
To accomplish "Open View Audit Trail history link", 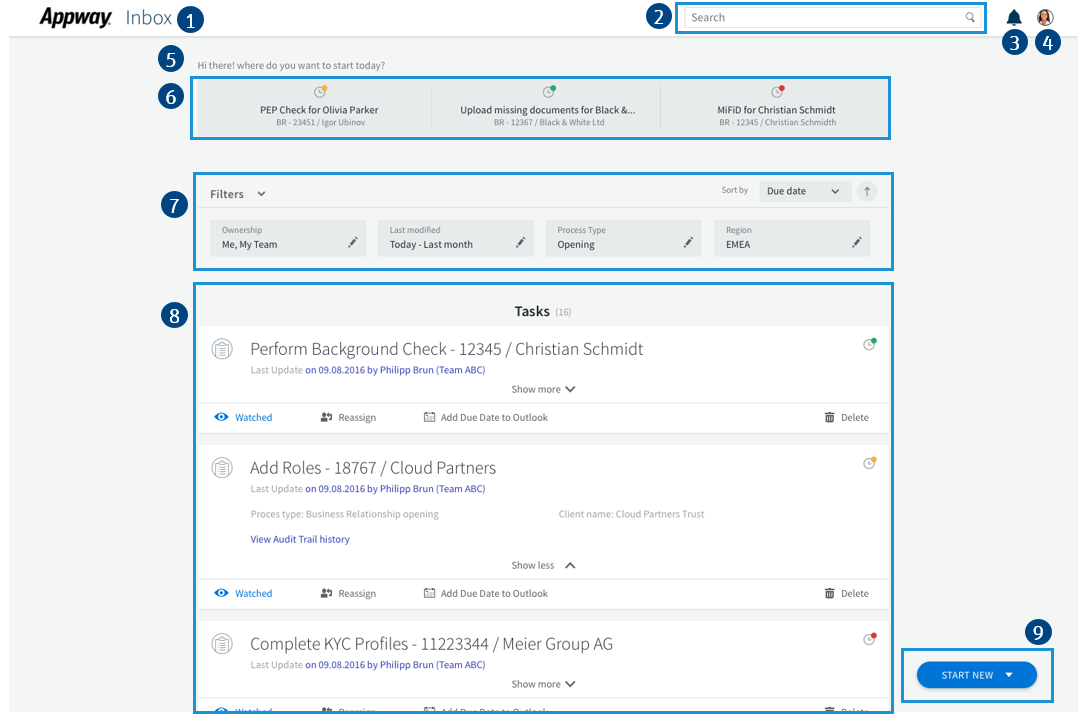I will [x=300, y=539].
